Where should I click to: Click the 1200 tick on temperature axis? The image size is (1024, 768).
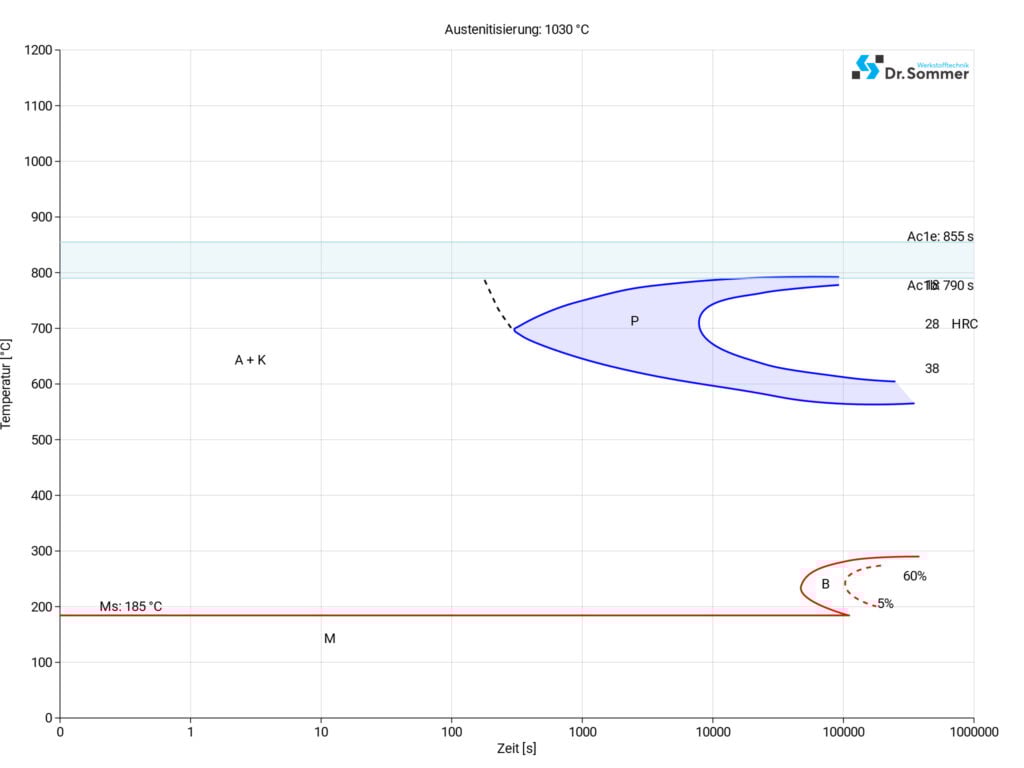coord(36,50)
